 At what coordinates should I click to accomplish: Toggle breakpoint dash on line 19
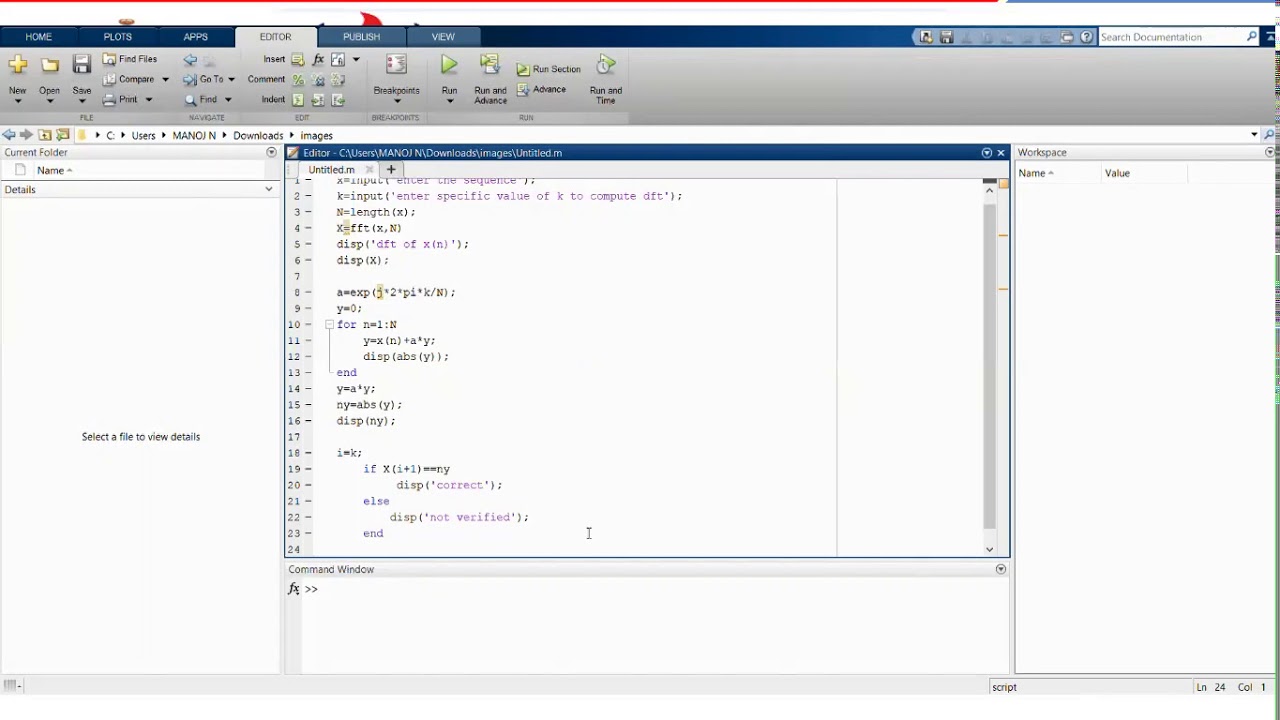pos(308,469)
